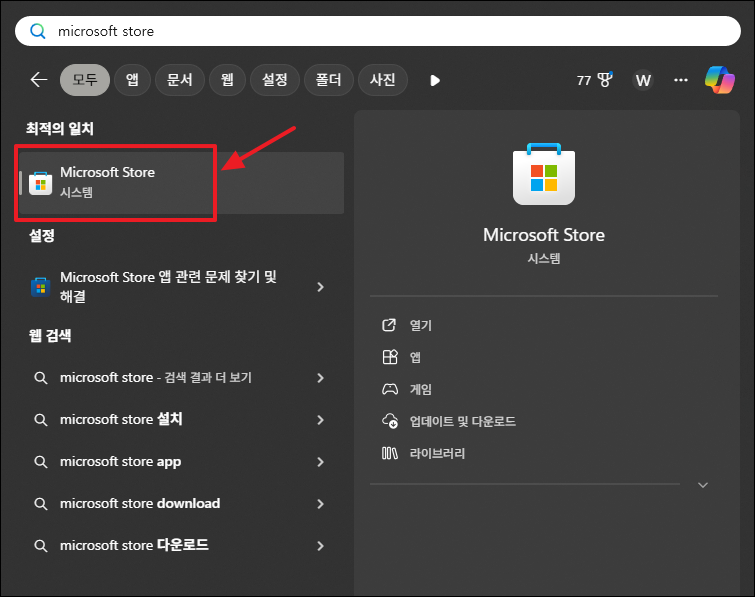Screen dimensions: 755x597
Task: Click the search box containing 'microsoft store'
Action: click(x=378, y=31)
